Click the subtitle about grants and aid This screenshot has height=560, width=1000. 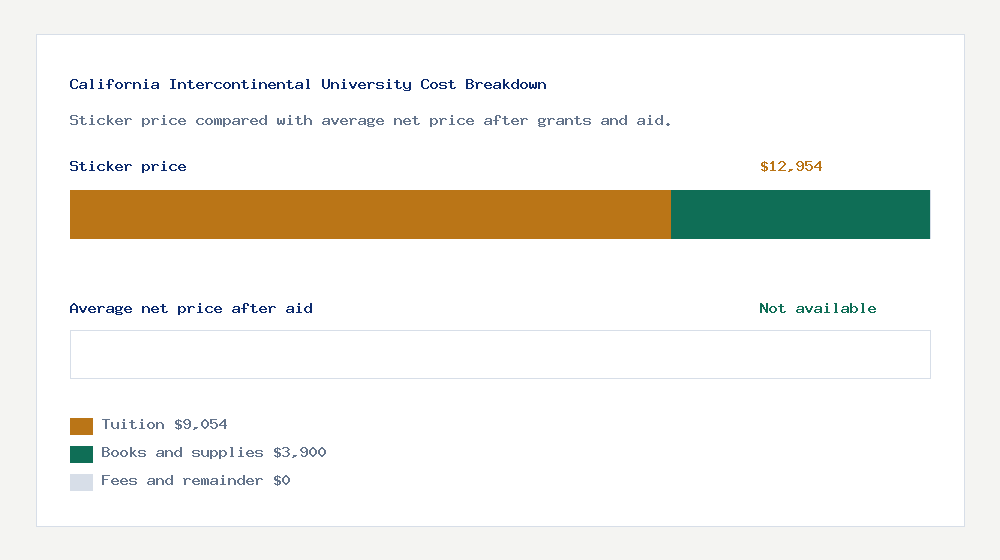tap(370, 121)
